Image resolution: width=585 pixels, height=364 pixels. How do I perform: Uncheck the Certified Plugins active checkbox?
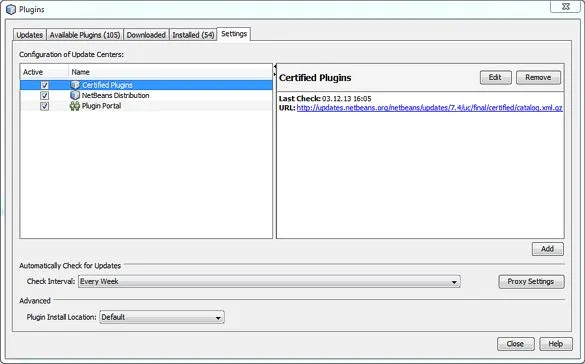tap(44, 85)
